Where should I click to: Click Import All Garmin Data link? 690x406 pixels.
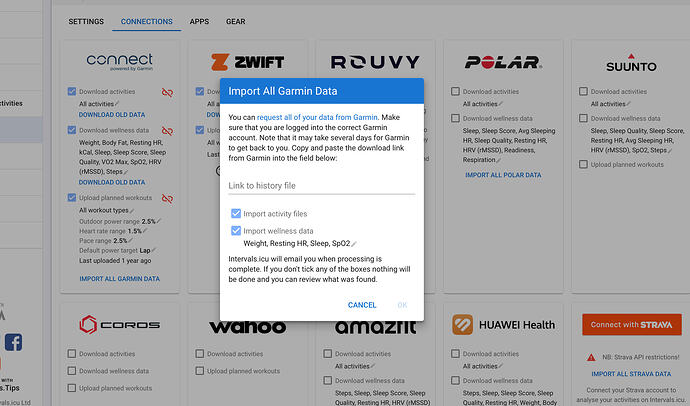[120, 279]
